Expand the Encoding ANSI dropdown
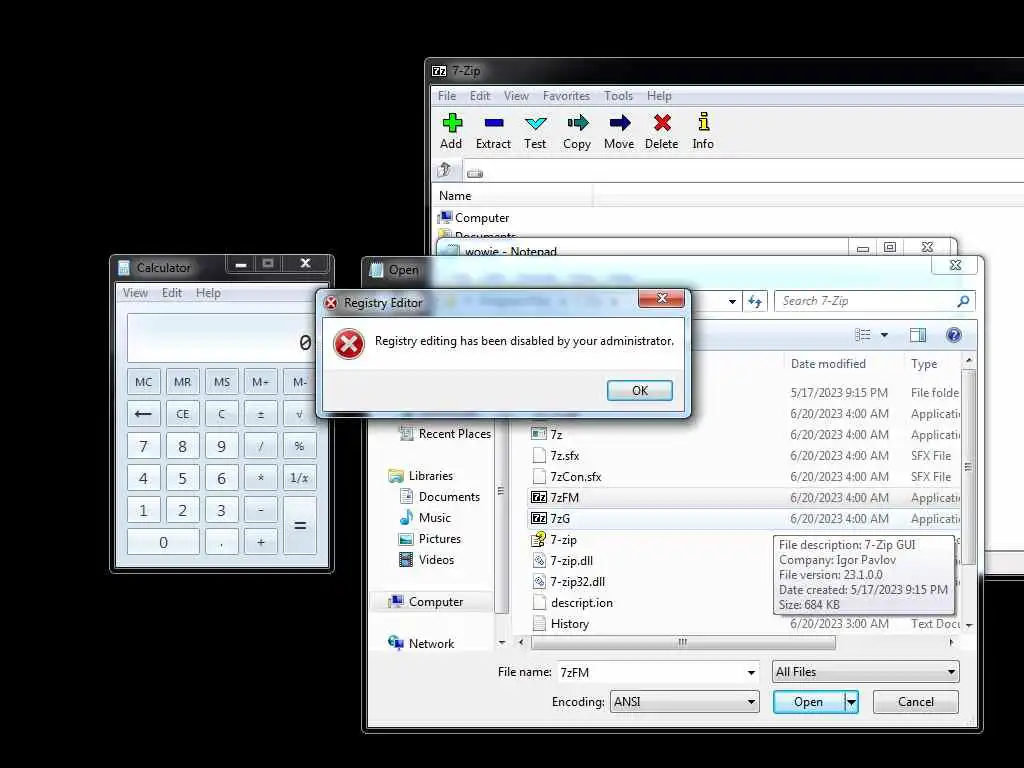 click(751, 702)
